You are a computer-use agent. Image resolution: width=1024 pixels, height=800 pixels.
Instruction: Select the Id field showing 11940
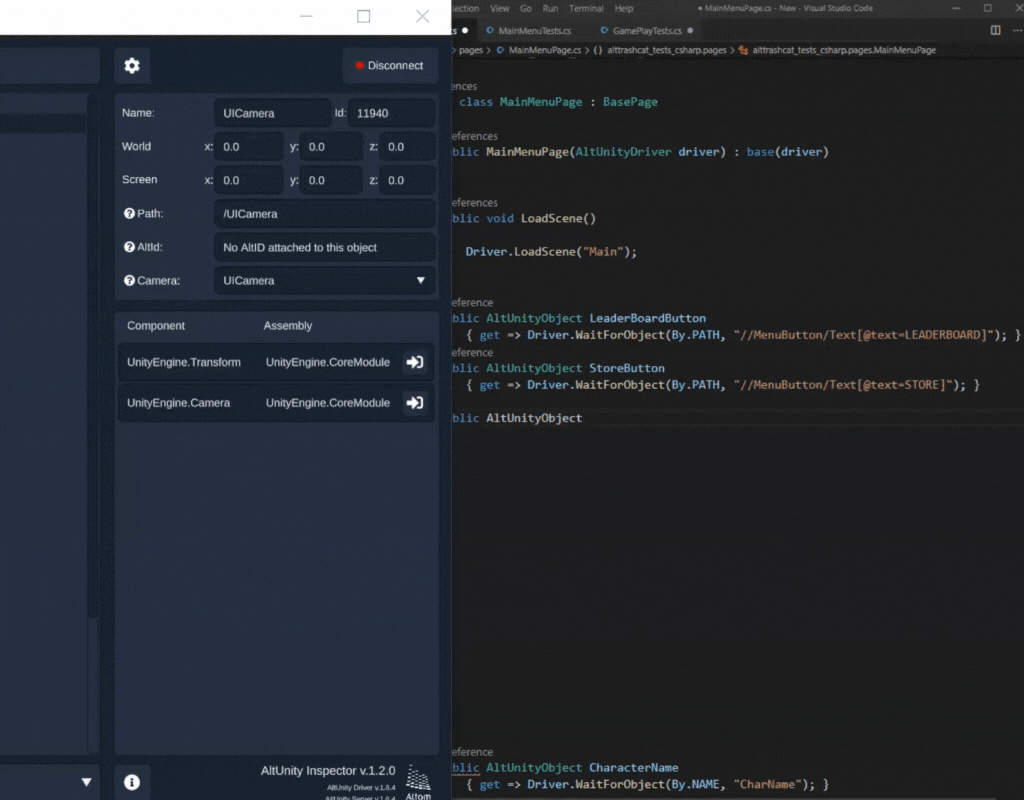pos(392,113)
